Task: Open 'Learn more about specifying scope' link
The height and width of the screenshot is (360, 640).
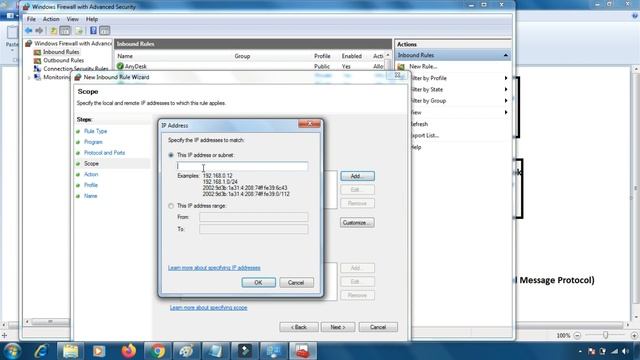Action: click(x=209, y=307)
